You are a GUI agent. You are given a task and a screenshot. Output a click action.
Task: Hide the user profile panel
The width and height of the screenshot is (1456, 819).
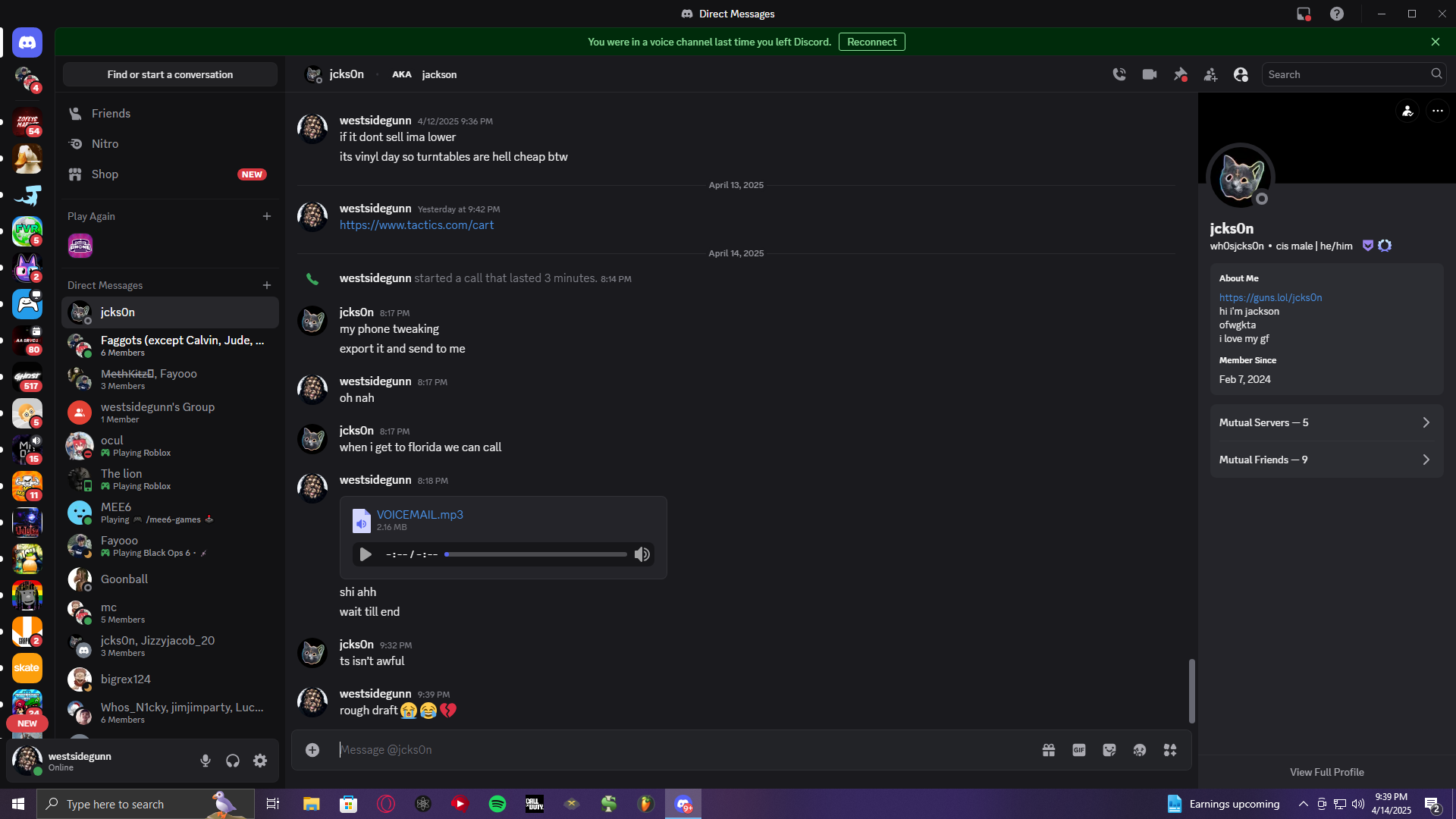click(1241, 74)
